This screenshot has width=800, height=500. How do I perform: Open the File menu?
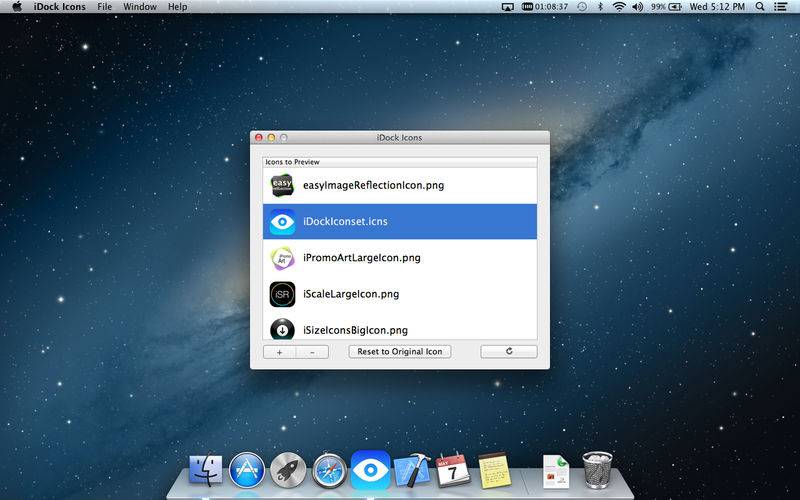[x=105, y=7]
